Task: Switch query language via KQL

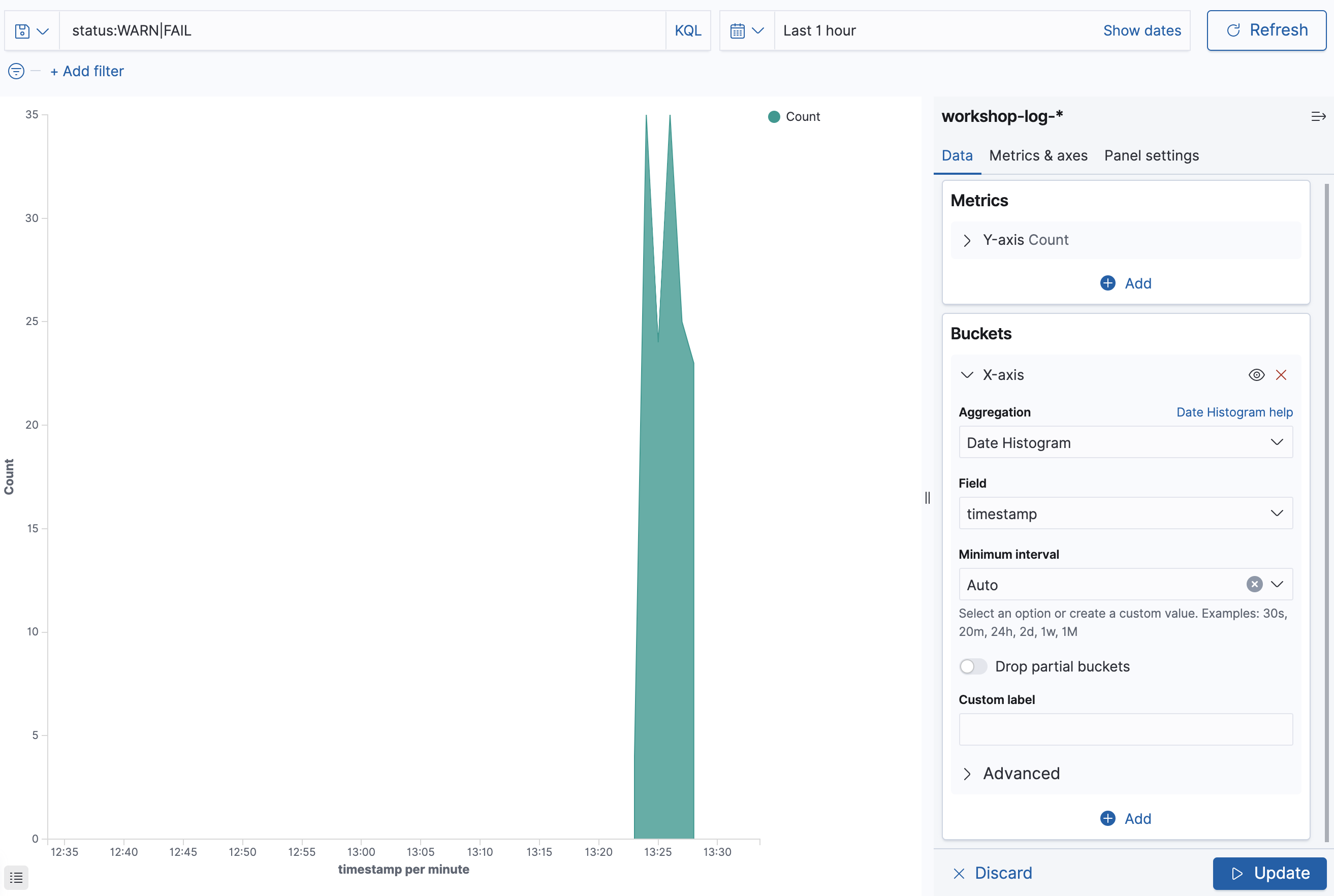Action: click(x=688, y=31)
